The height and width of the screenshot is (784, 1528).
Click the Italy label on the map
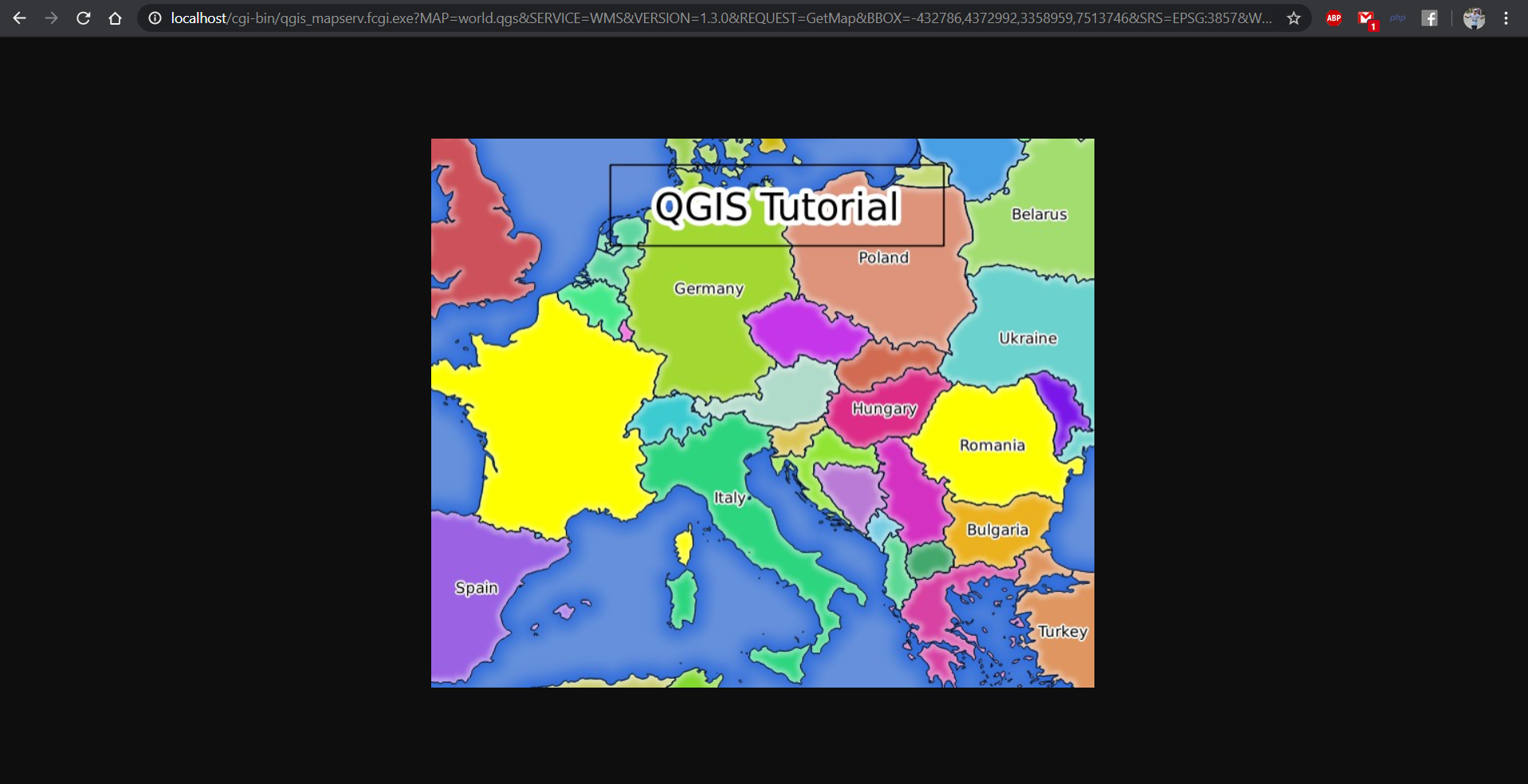[730, 498]
